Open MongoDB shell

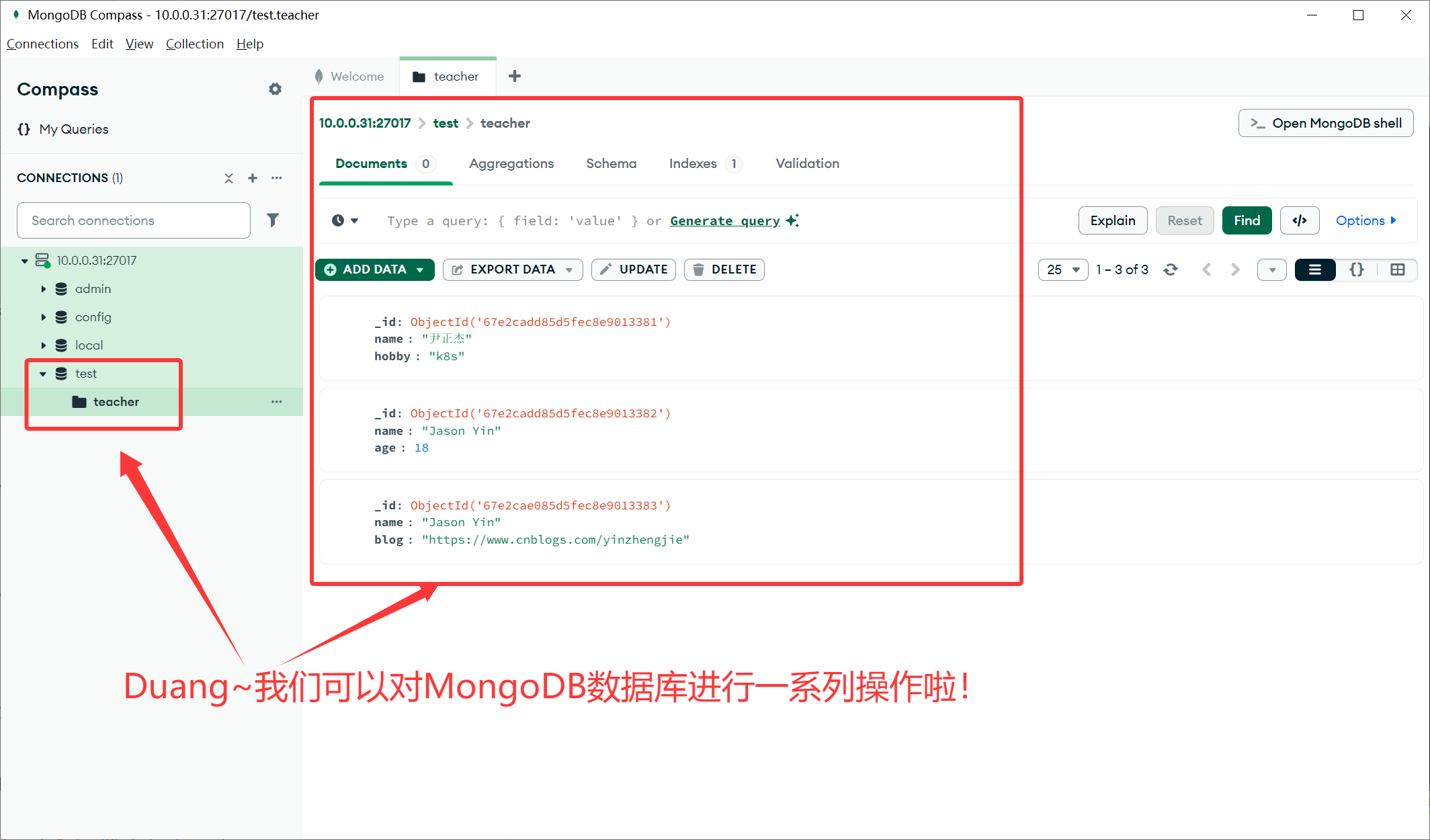coord(1325,123)
